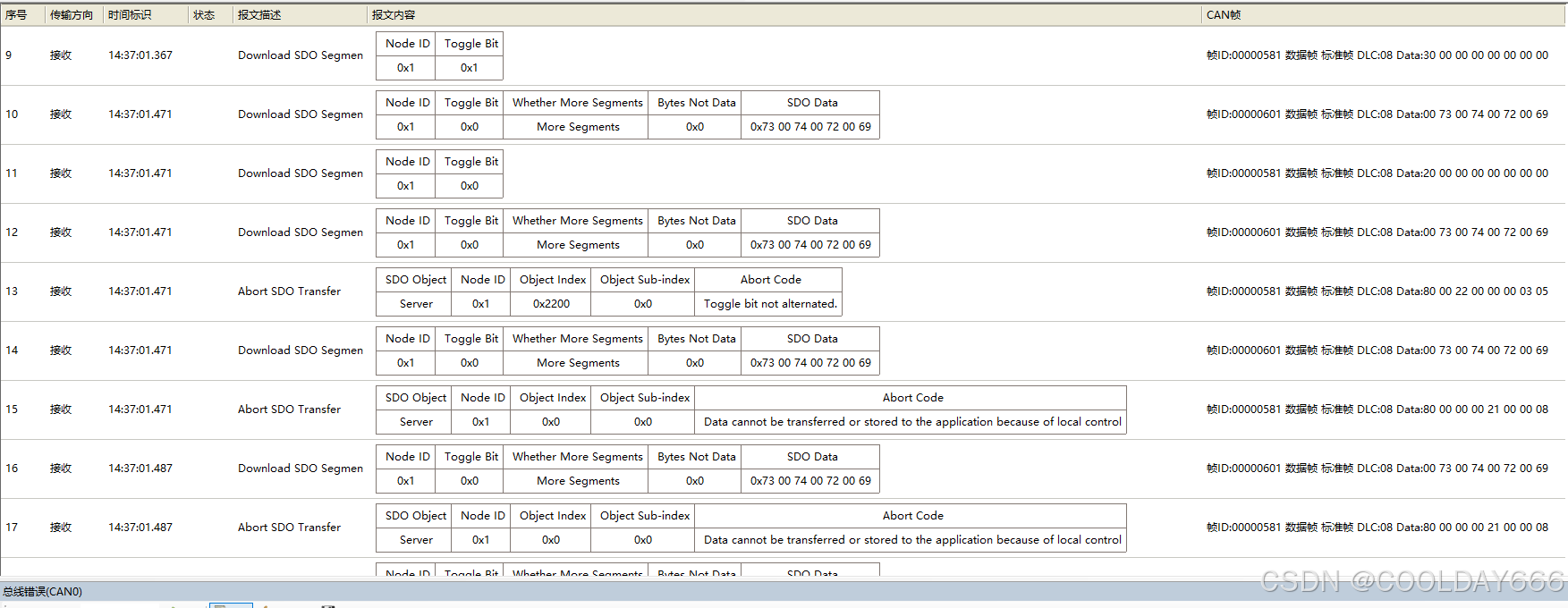Screen dimensions: 1568x608
Task: Click local control abort message in row 17
Action: pyautogui.click(x=912, y=540)
